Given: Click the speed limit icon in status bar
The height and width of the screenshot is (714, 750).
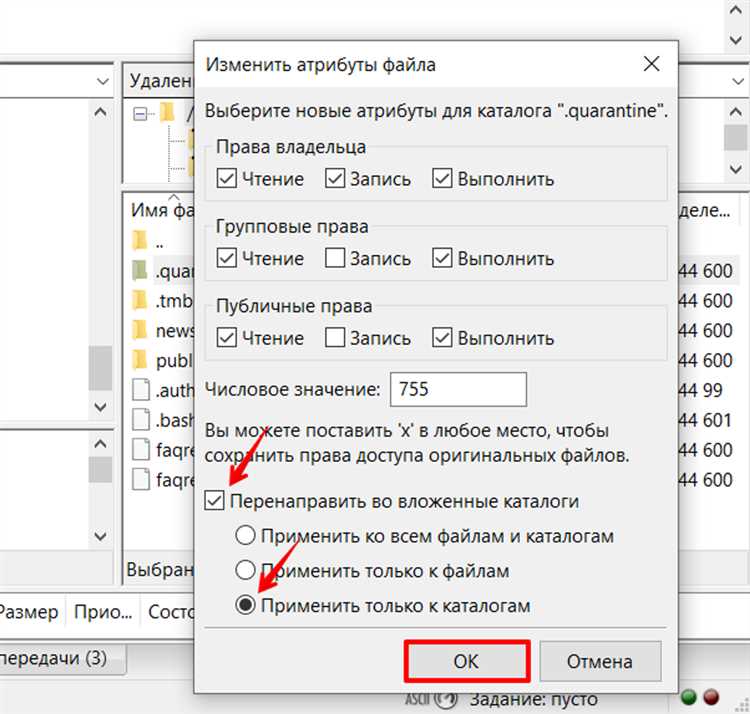Looking at the screenshot, I should [447, 700].
